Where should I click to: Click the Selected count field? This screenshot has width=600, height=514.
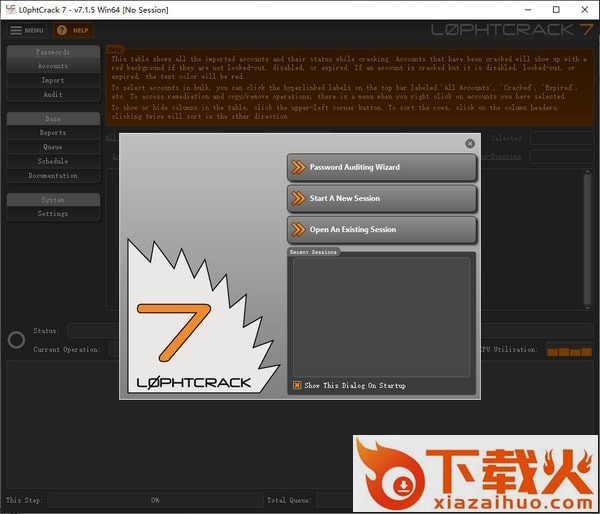pos(561,138)
